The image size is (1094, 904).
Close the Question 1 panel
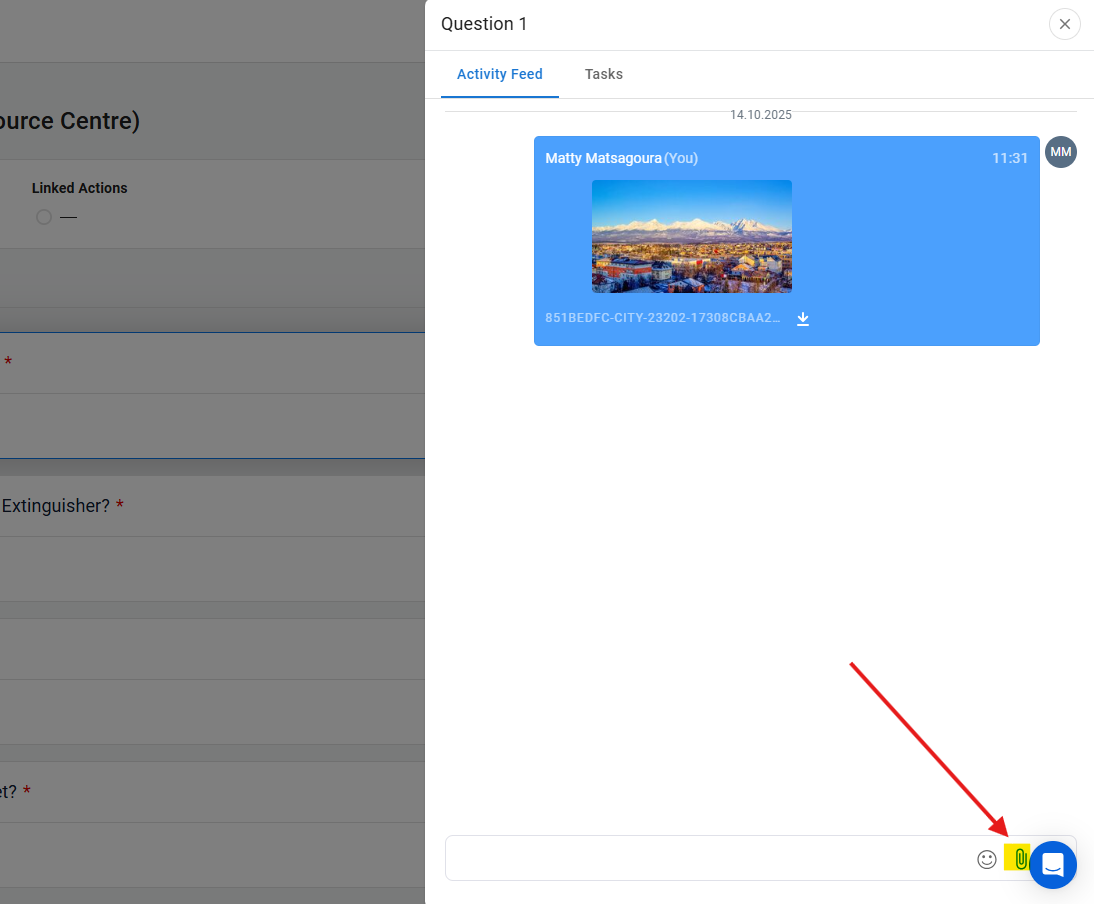tap(1065, 24)
